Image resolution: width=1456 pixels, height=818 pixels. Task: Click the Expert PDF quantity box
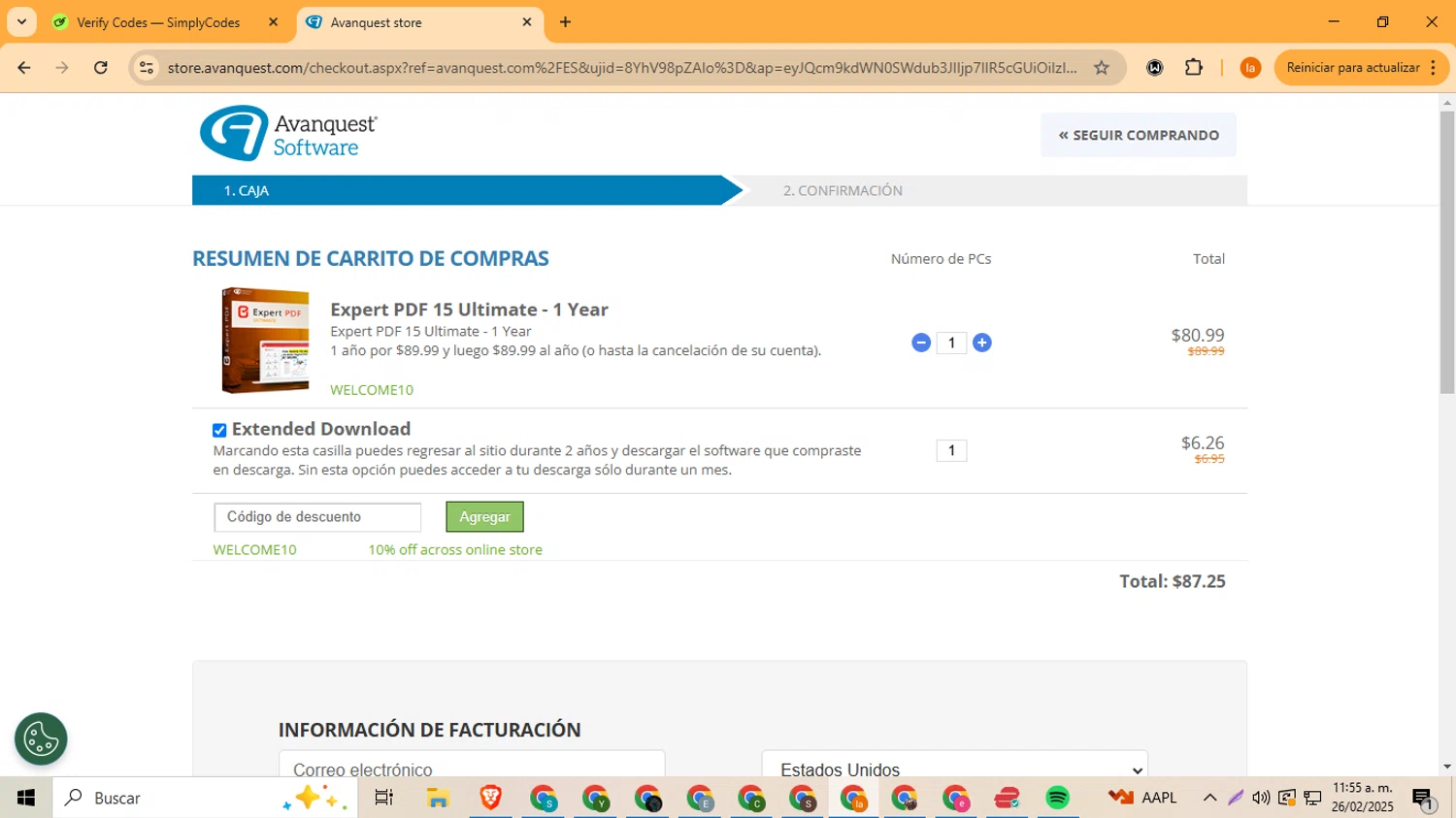pyautogui.click(x=951, y=343)
